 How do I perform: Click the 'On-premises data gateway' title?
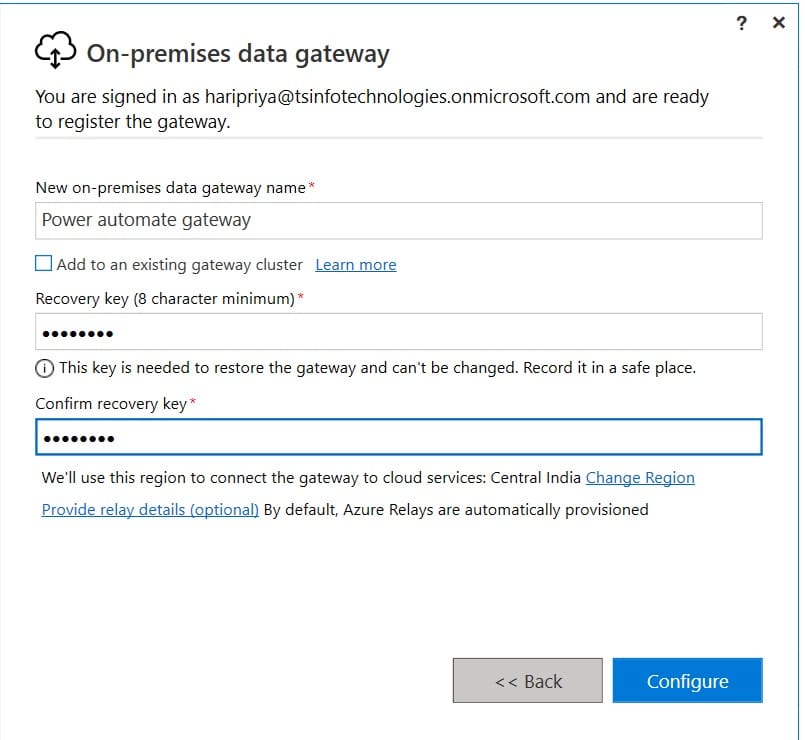pos(238,53)
